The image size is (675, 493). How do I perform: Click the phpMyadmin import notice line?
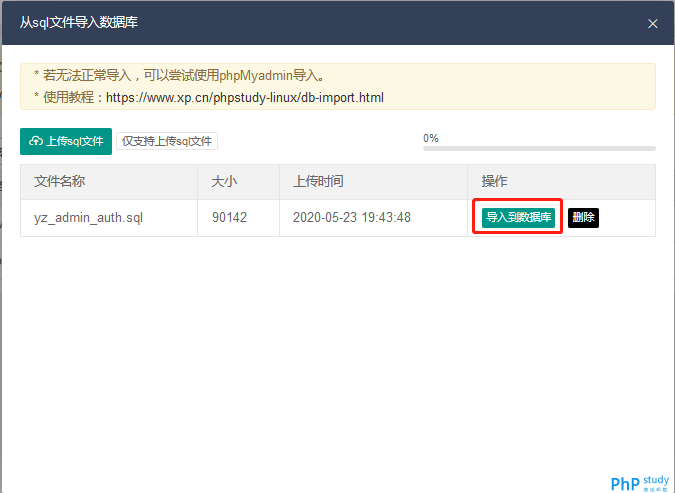[x=180, y=76]
